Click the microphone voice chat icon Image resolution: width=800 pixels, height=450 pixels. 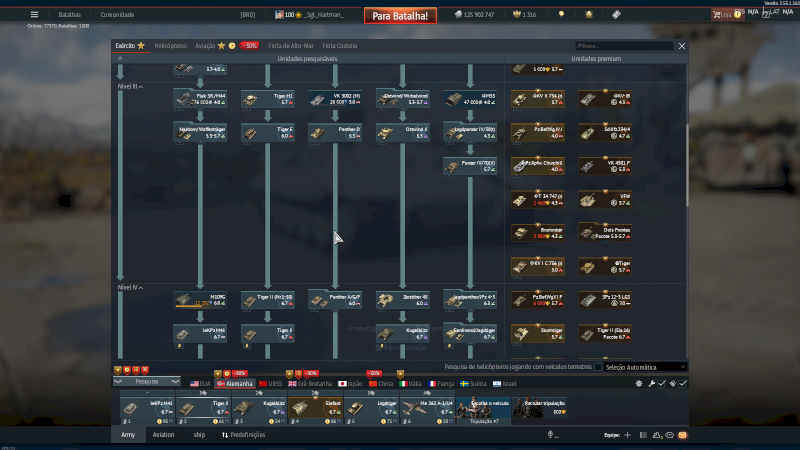click(550, 435)
